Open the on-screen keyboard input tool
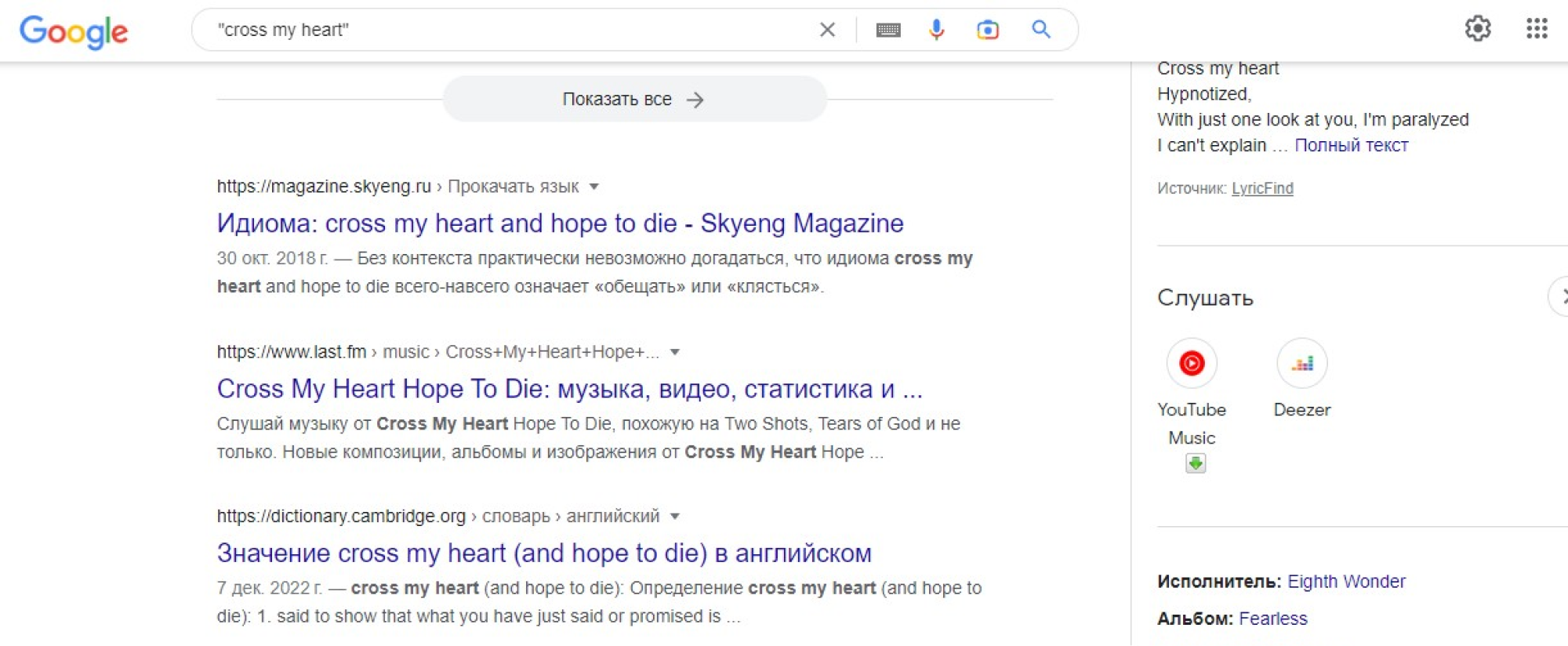Viewport: 1568px width, 646px height. tap(888, 30)
